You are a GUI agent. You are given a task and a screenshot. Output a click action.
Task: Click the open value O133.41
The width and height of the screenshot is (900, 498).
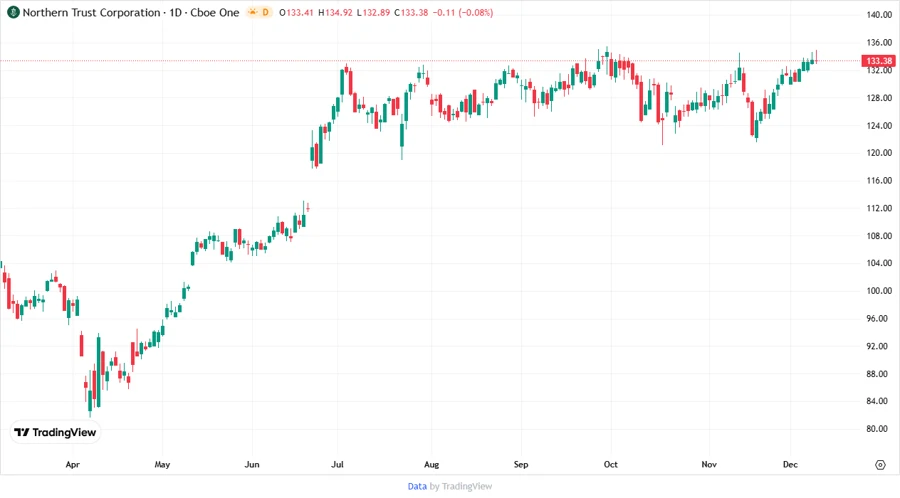click(x=296, y=12)
